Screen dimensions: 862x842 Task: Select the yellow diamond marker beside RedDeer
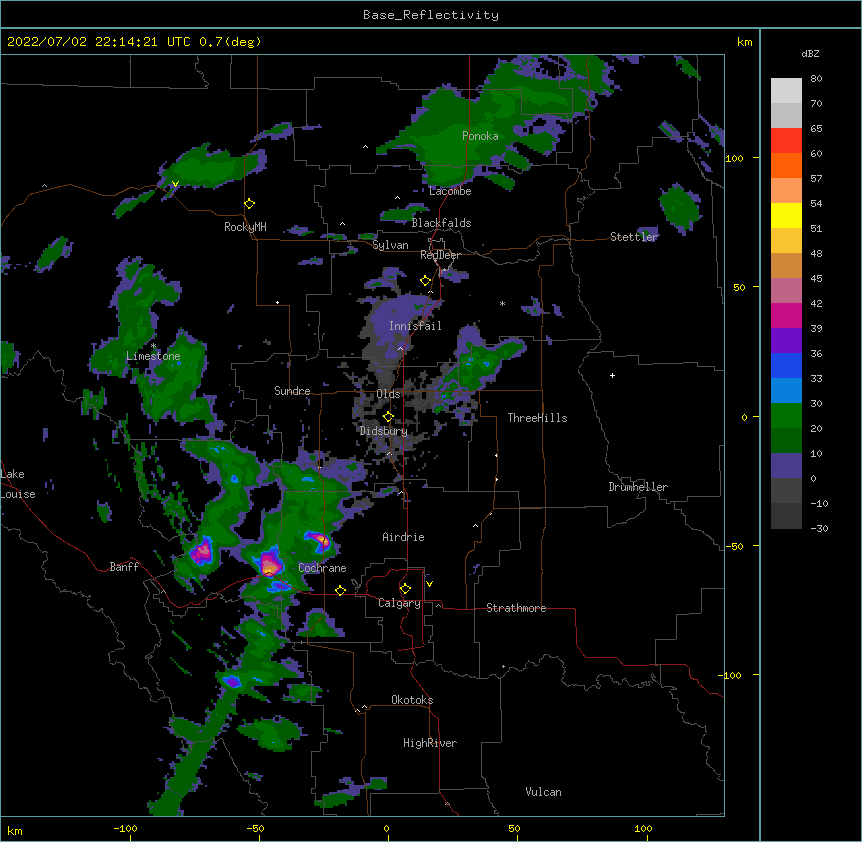426,281
